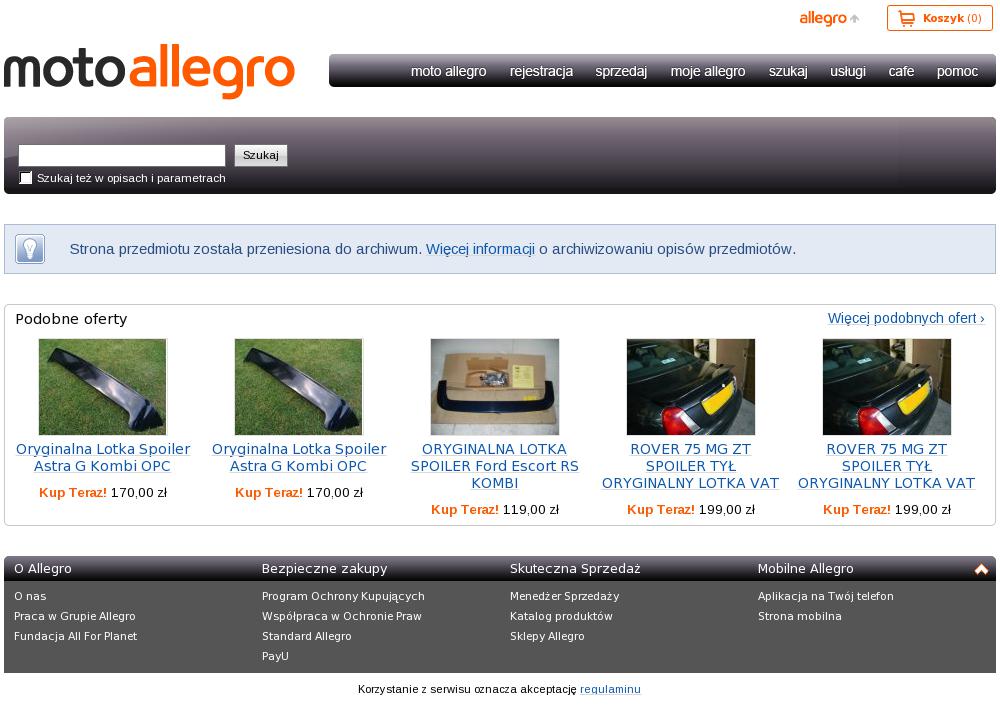The image size is (1000, 709).
Task: Open first Astra G Kombi spoiler thumbnail
Action: point(103,387)
